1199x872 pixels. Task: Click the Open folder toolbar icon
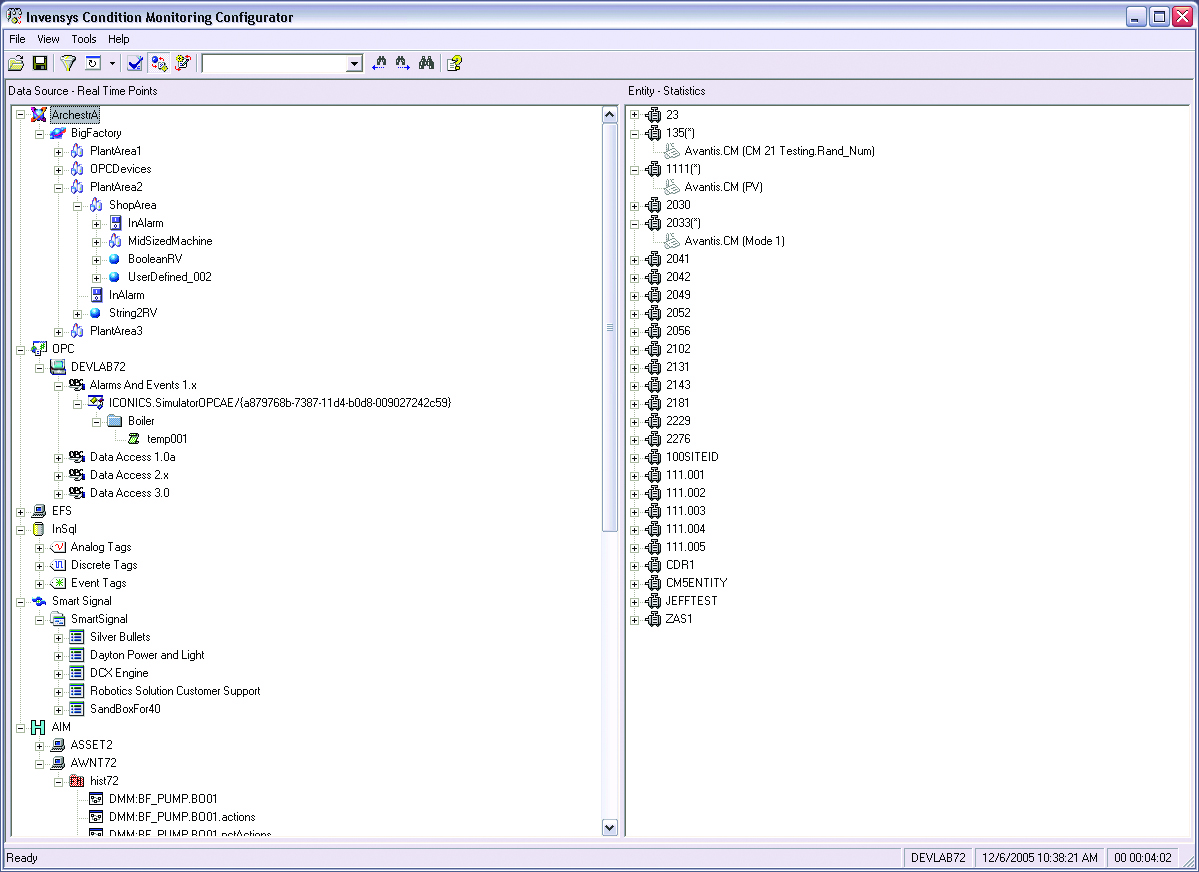click(x=16, y=63)
